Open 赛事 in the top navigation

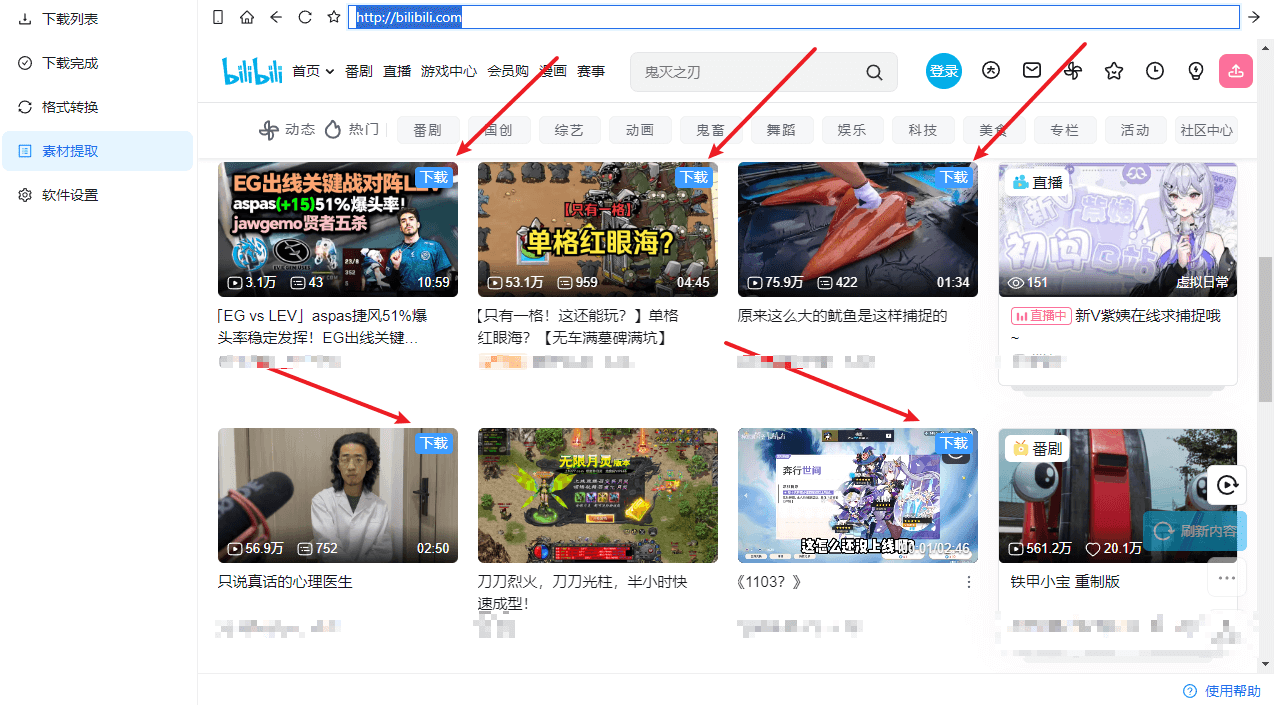(591, 71)
